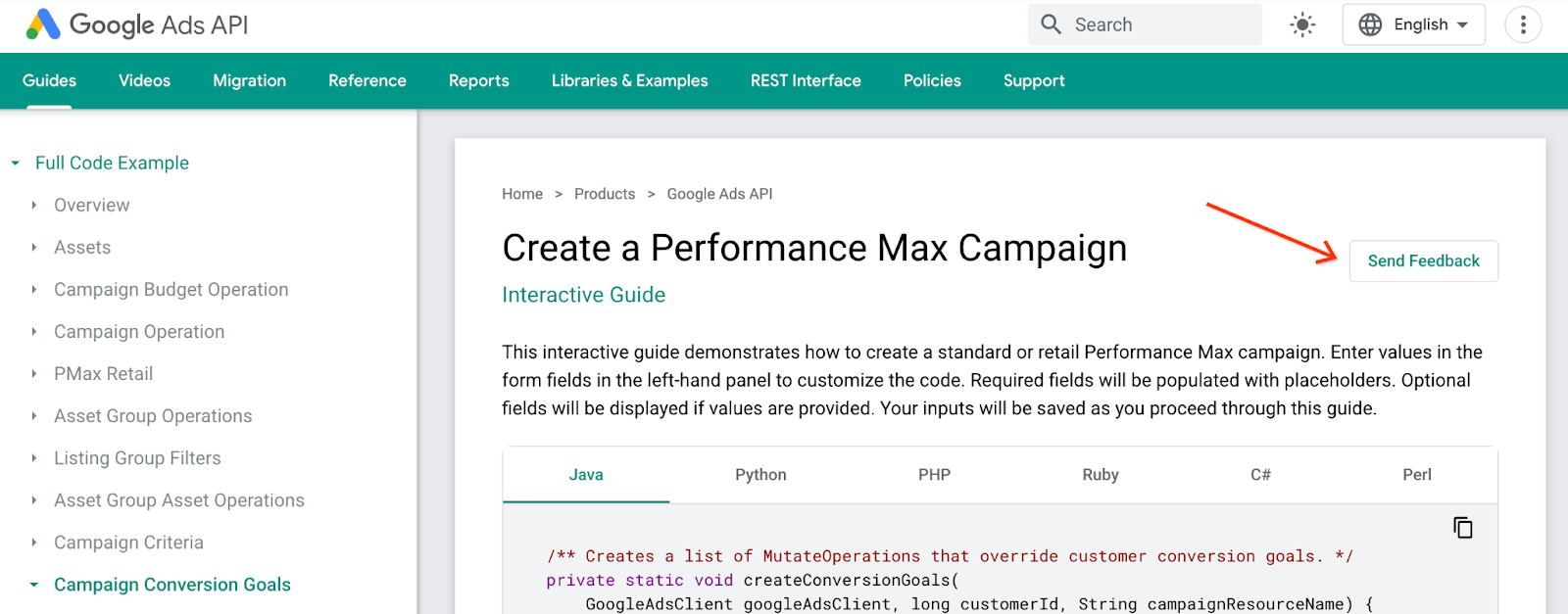
Task: Select the C# code tab
Action: (1260, 475)
